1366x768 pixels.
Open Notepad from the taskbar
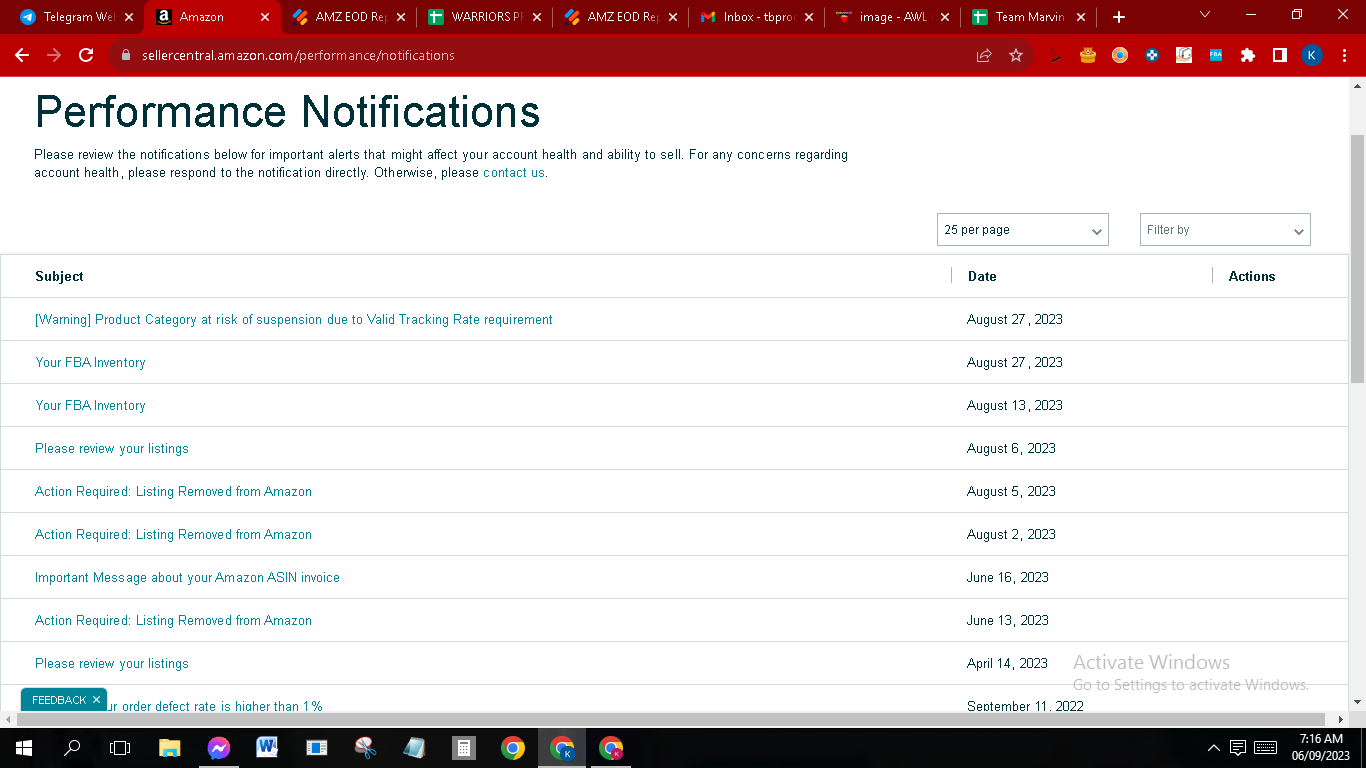tap(414, 748)
